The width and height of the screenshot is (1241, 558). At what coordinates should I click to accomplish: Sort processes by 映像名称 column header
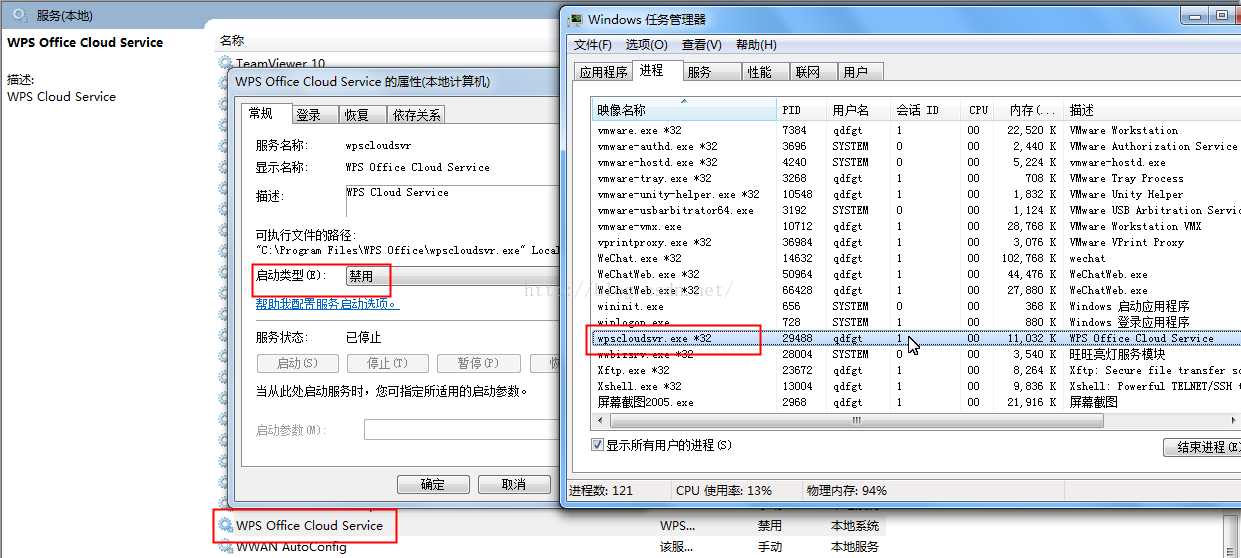tap(684, 109)
